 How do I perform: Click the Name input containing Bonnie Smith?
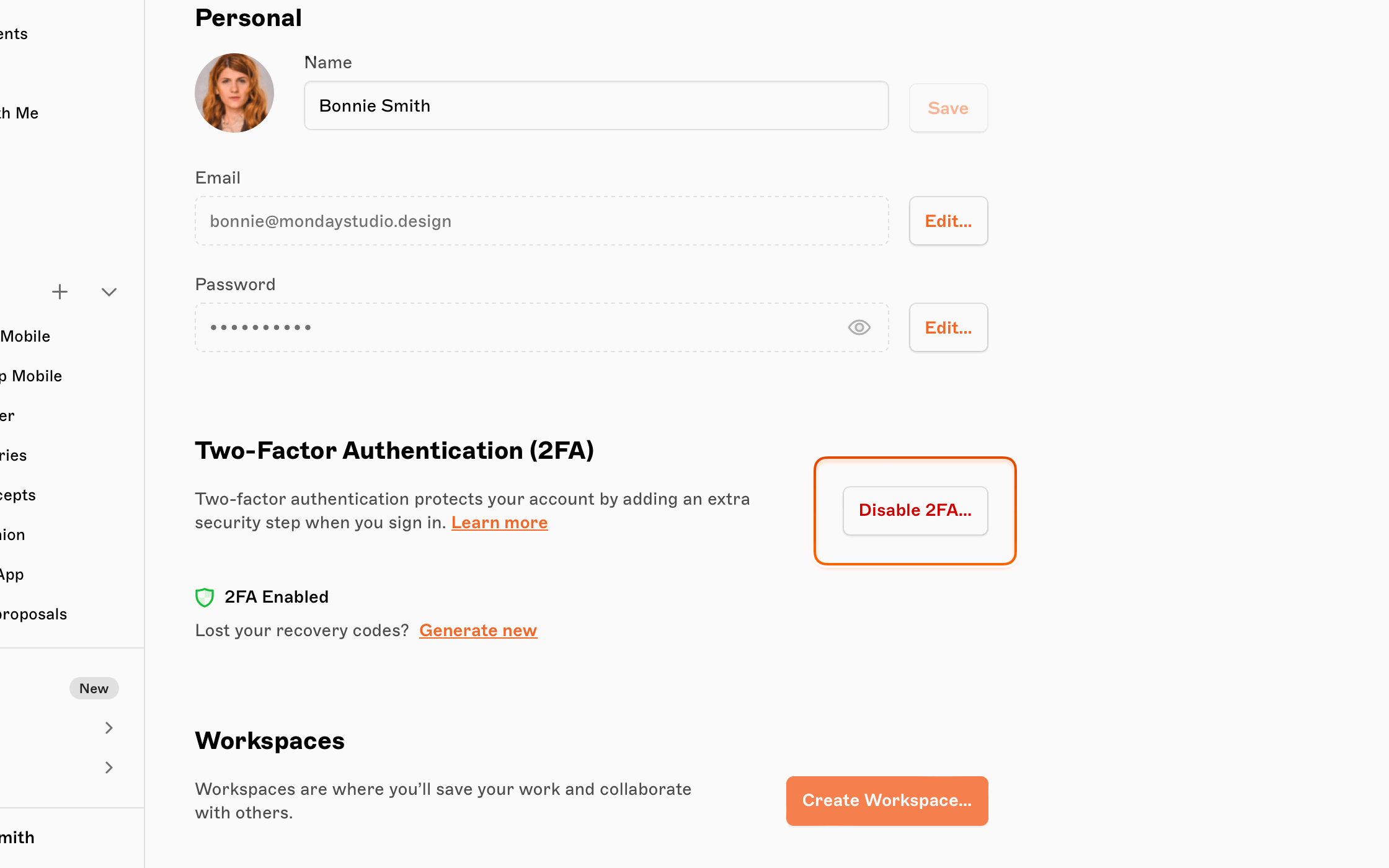coord(595,105)
